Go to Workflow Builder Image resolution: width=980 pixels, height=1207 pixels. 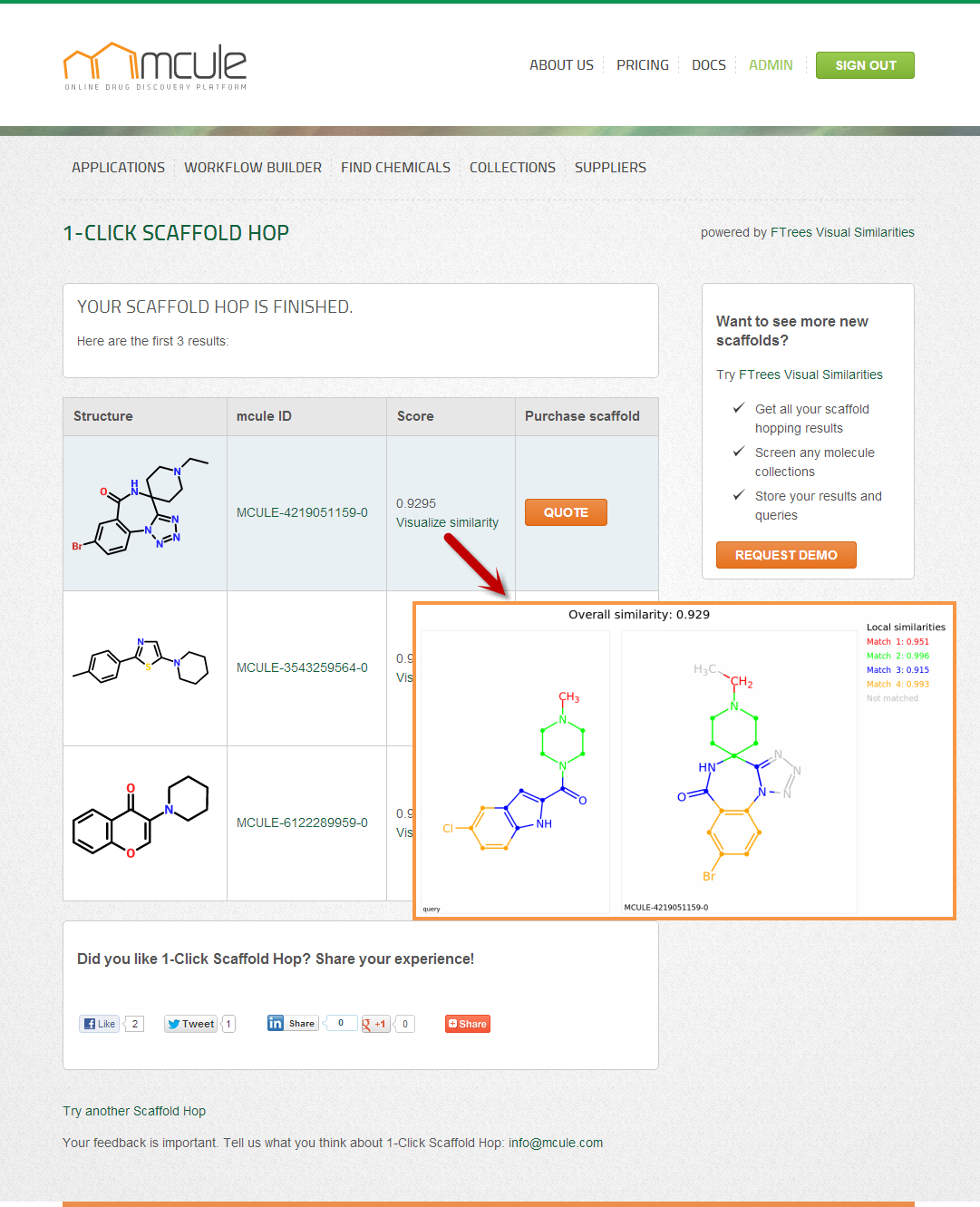(253, 168)
